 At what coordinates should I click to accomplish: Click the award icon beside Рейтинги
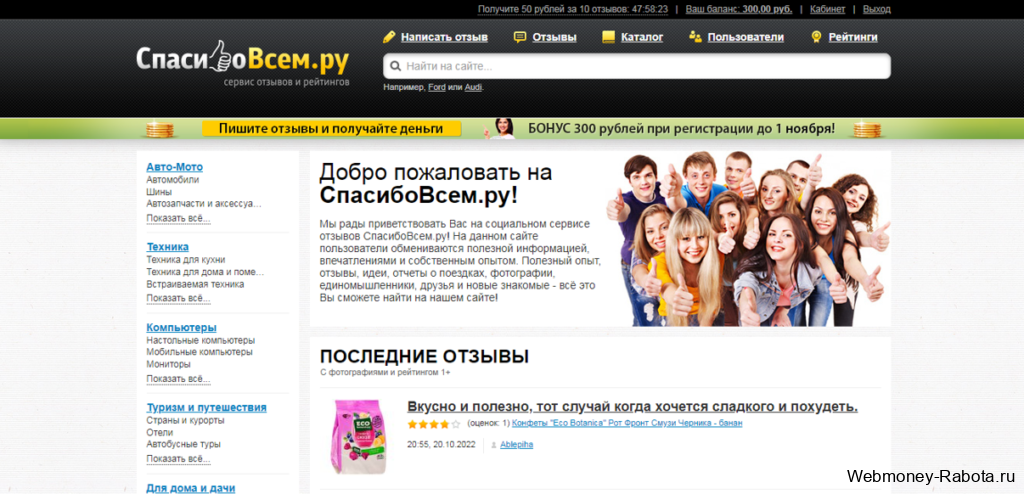tap(816, 37)
